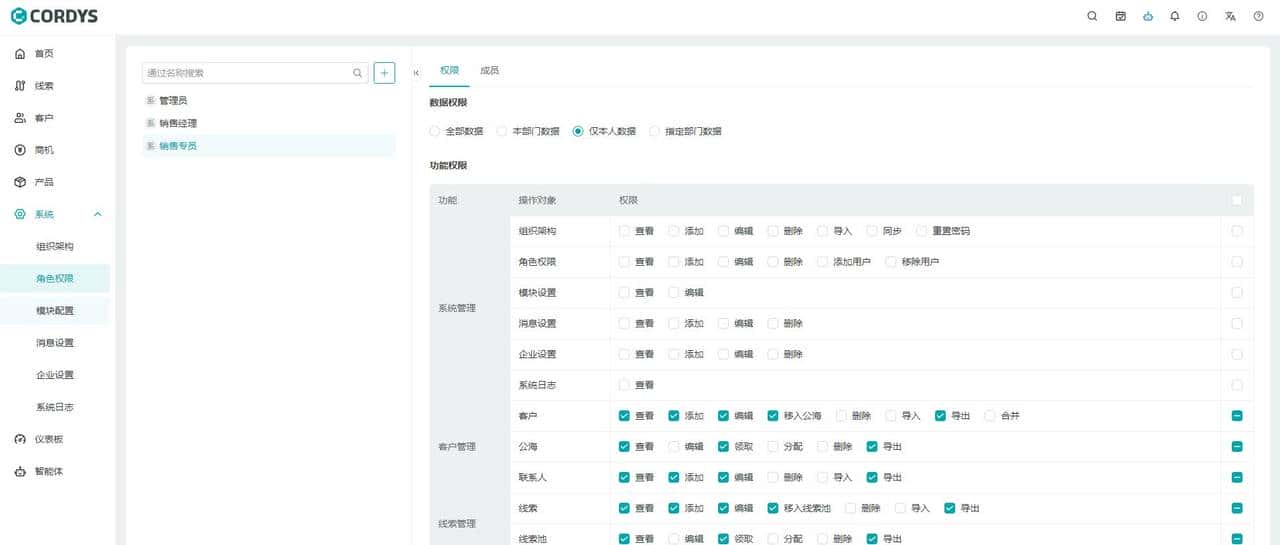Click the info circle icon in header

pyautogui.click(x=1202, y=16)
